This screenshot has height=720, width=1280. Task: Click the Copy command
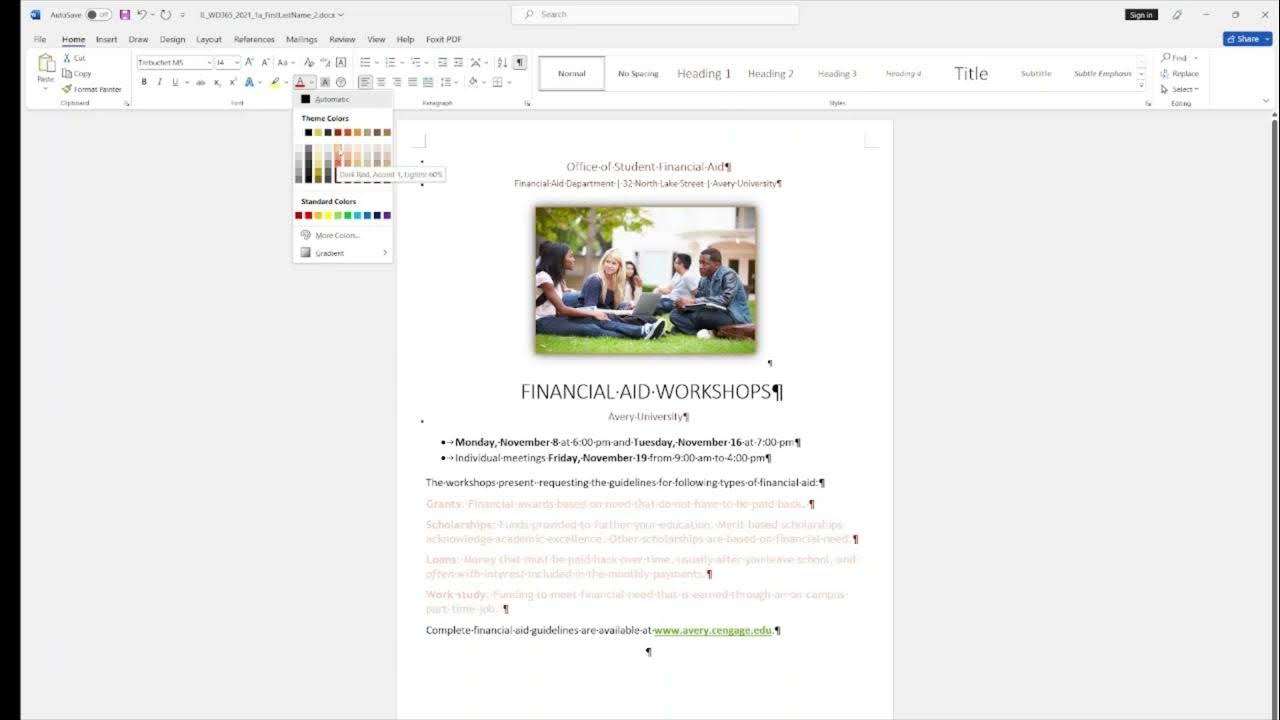[x=77, y=73]
